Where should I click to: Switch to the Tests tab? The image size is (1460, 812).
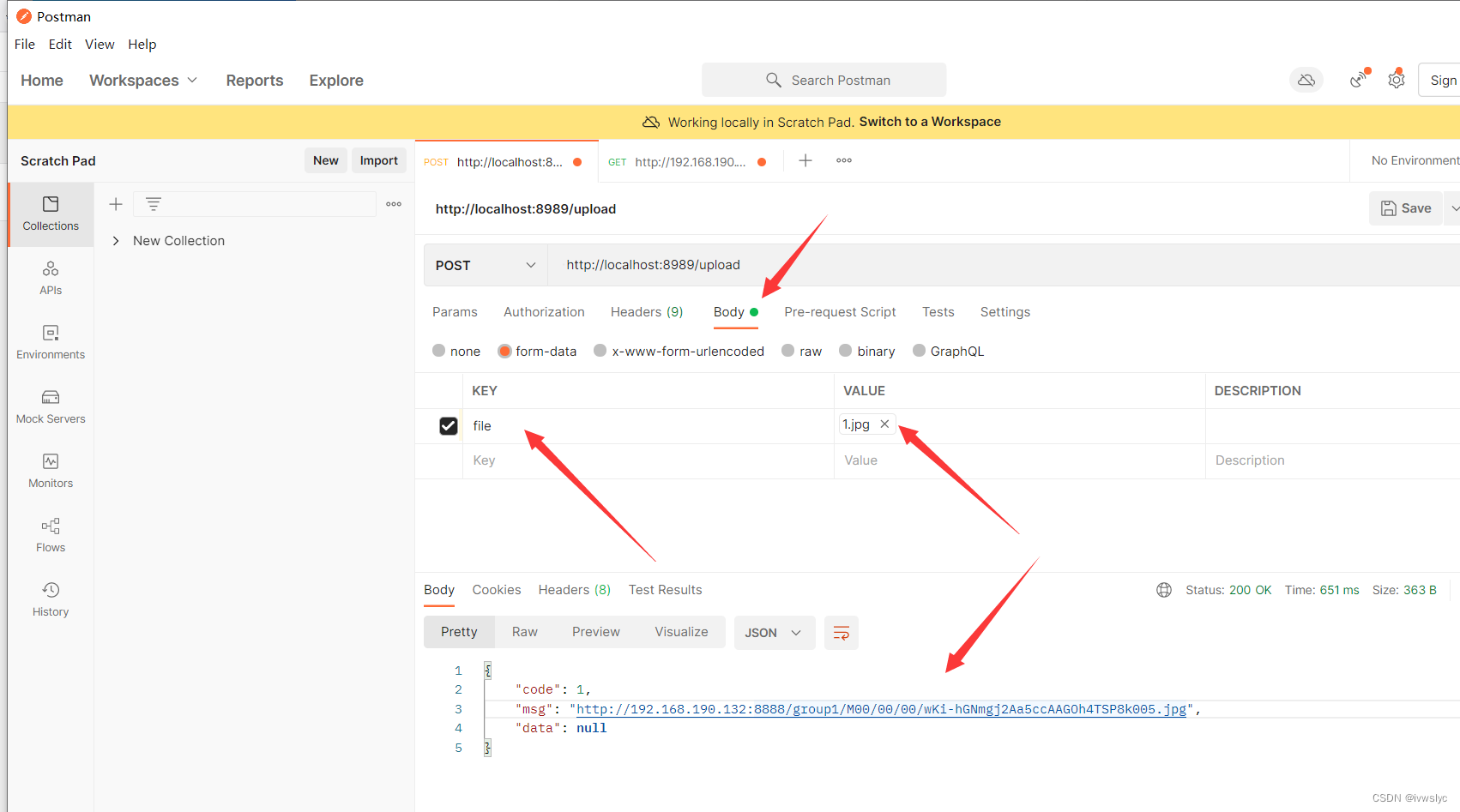938,312
